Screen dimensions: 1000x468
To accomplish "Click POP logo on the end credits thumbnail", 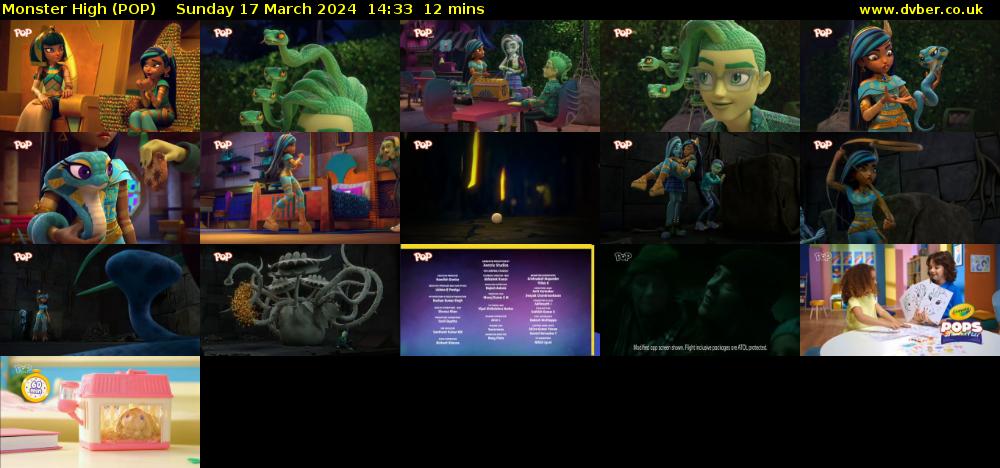I will click(x=423, y=257).
